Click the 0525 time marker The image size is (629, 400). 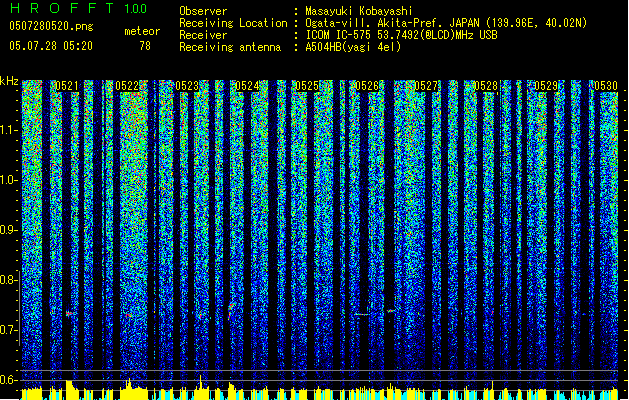tap(307, 86)
